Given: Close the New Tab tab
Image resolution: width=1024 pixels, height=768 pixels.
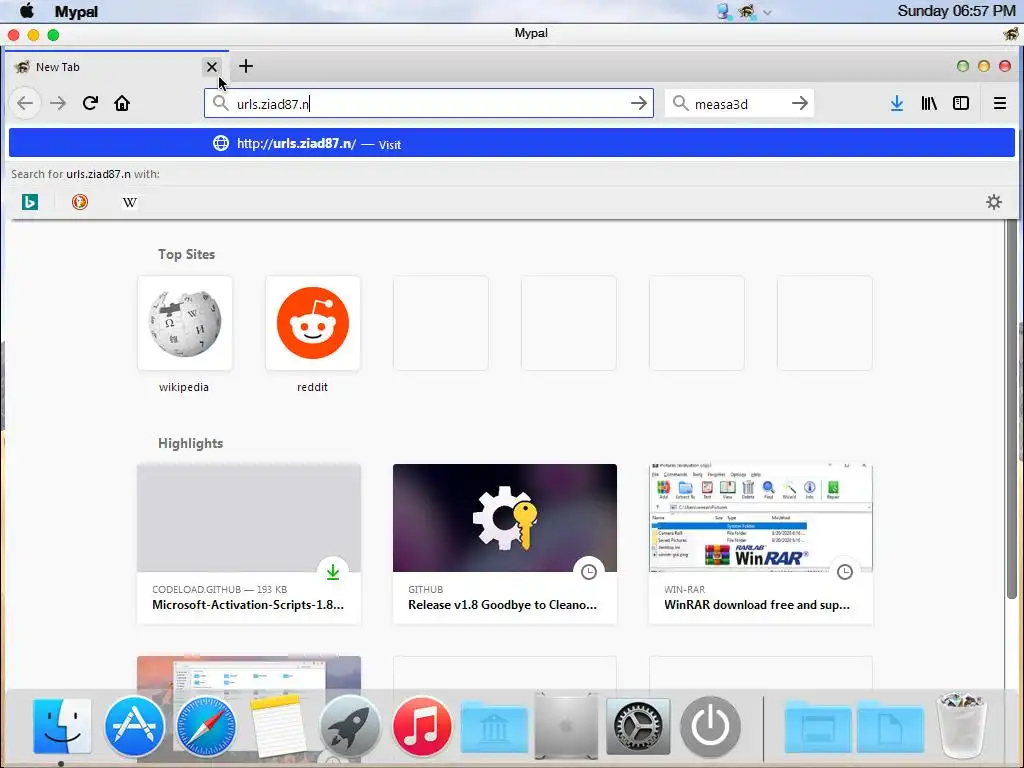Looking at the screenshot, I should 212,67.
